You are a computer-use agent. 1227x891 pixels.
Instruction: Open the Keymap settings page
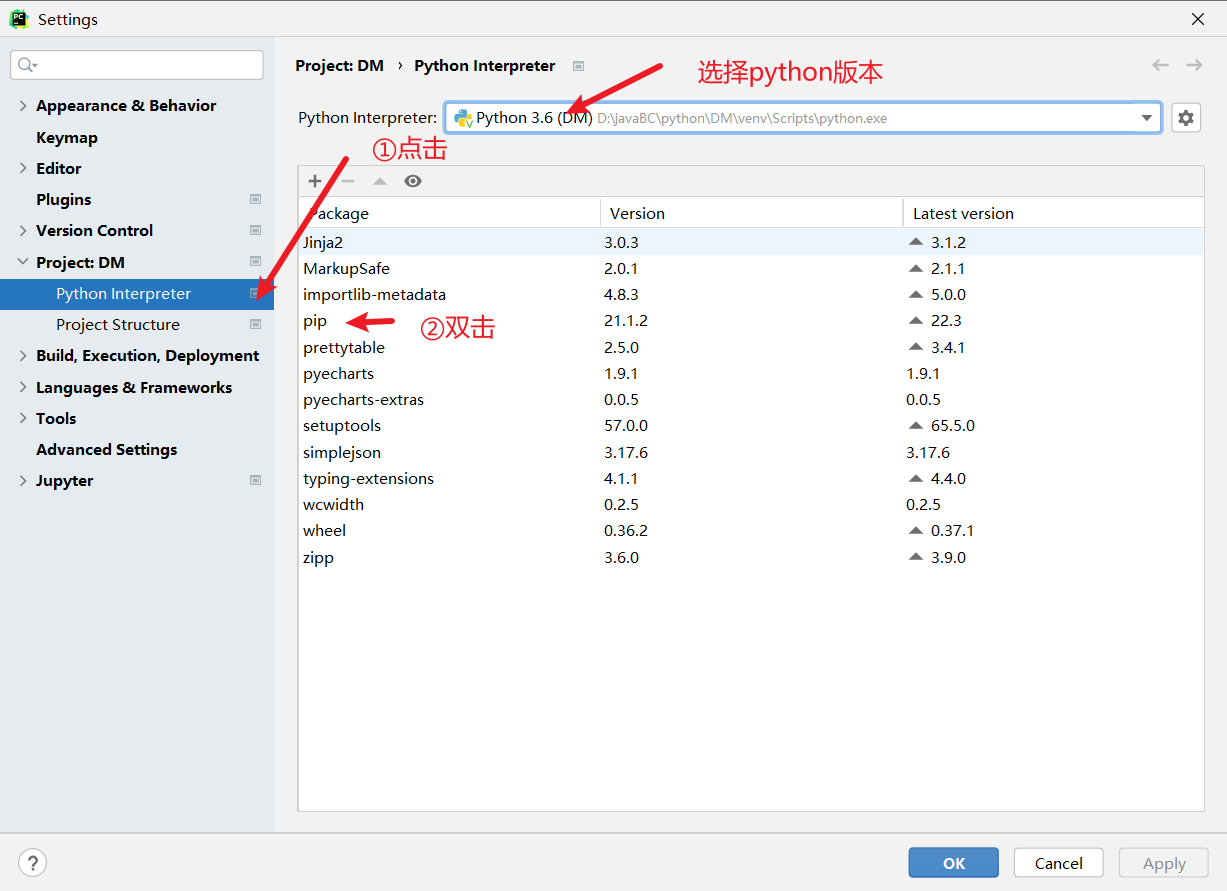pyautogui.click(x=67, y=138)
